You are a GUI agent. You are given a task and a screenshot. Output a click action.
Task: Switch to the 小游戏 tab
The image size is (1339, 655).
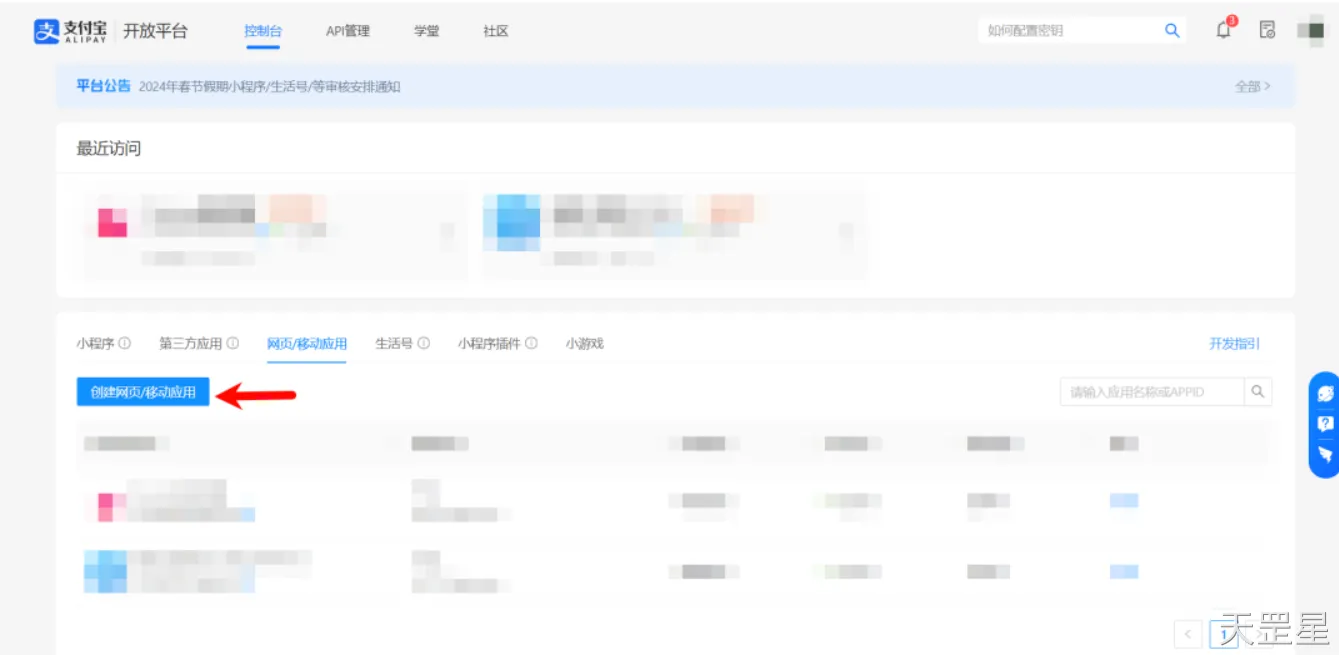[584, 343]
